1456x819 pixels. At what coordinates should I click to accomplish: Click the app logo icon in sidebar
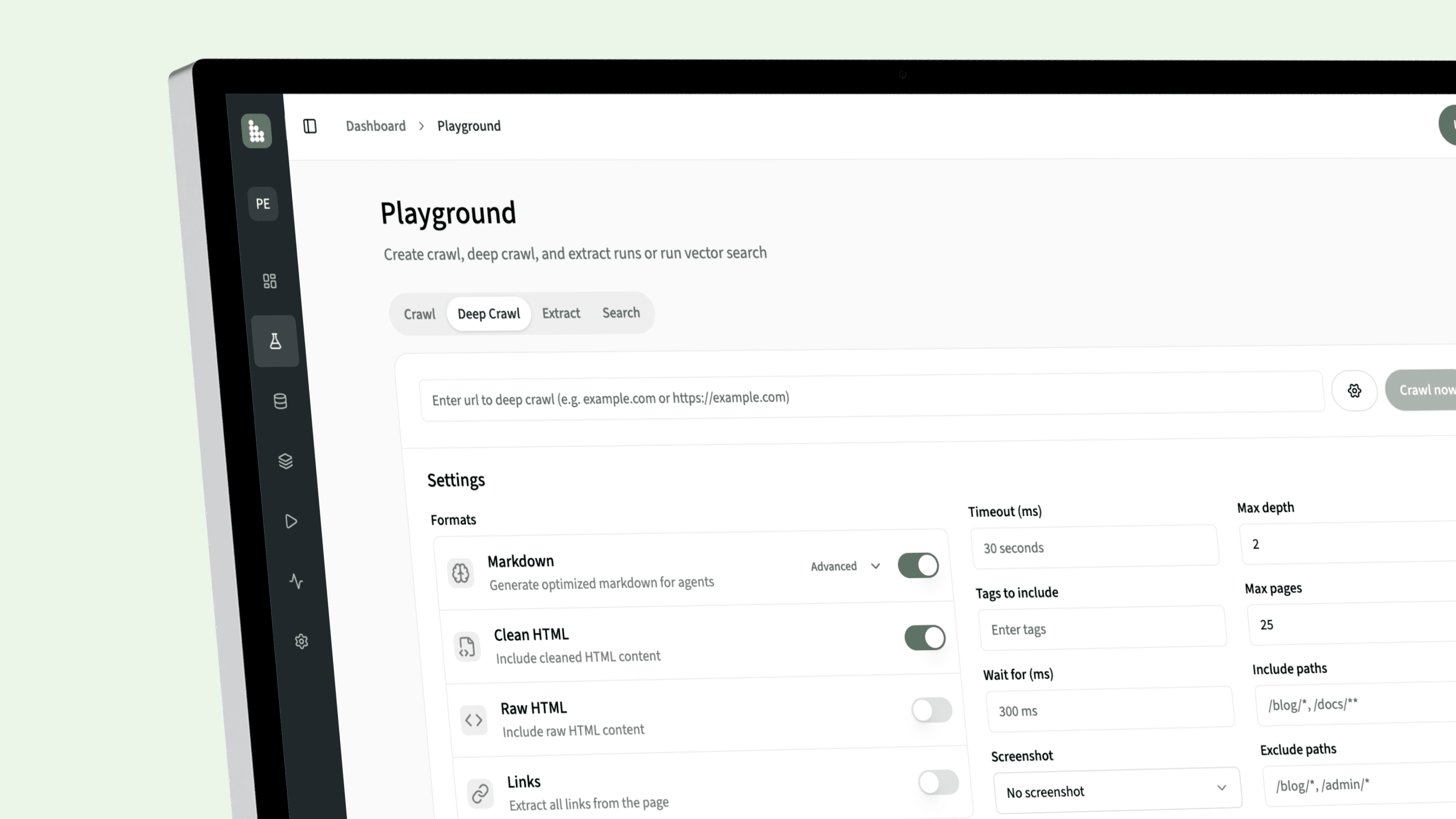tap(257, 131)
